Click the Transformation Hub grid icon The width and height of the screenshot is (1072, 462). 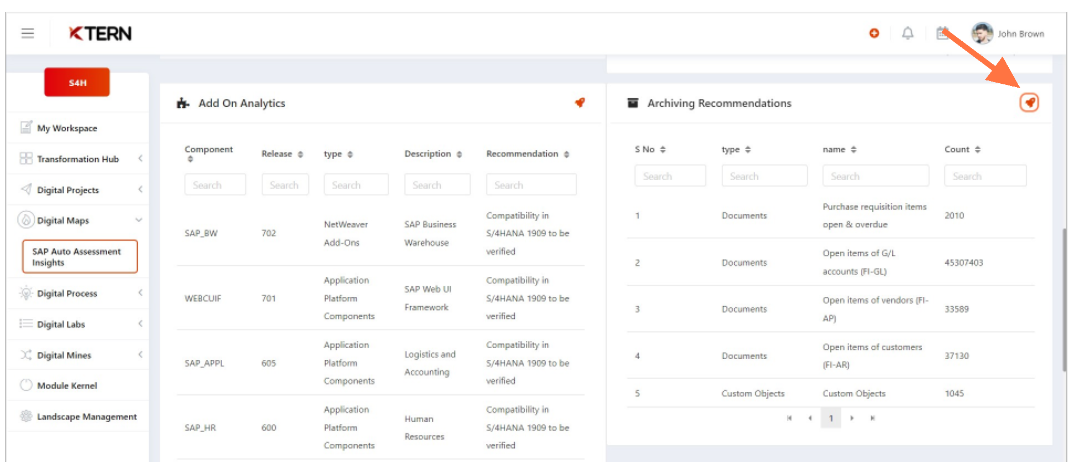point(26,159)
